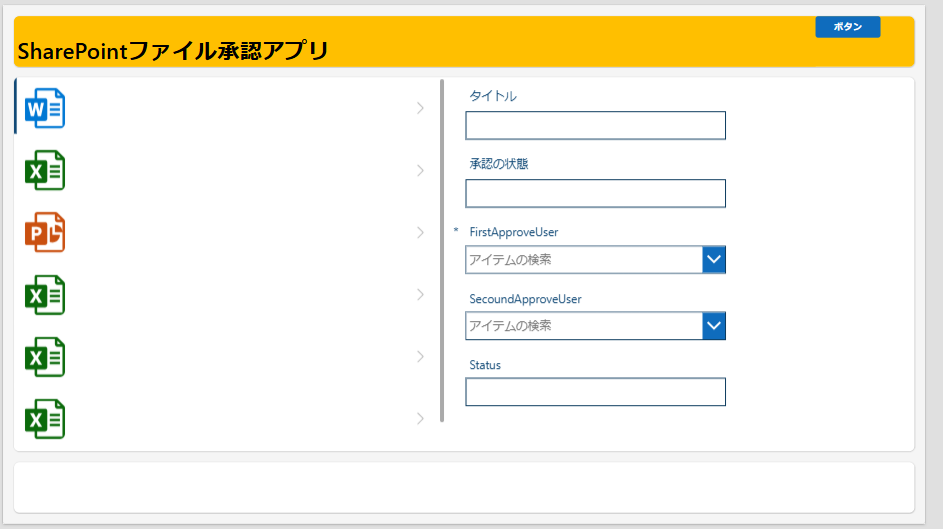Viewport: 943px width, 529px height.
Task: Select the Excel icon in the last list row
Action: pos(45,418)
